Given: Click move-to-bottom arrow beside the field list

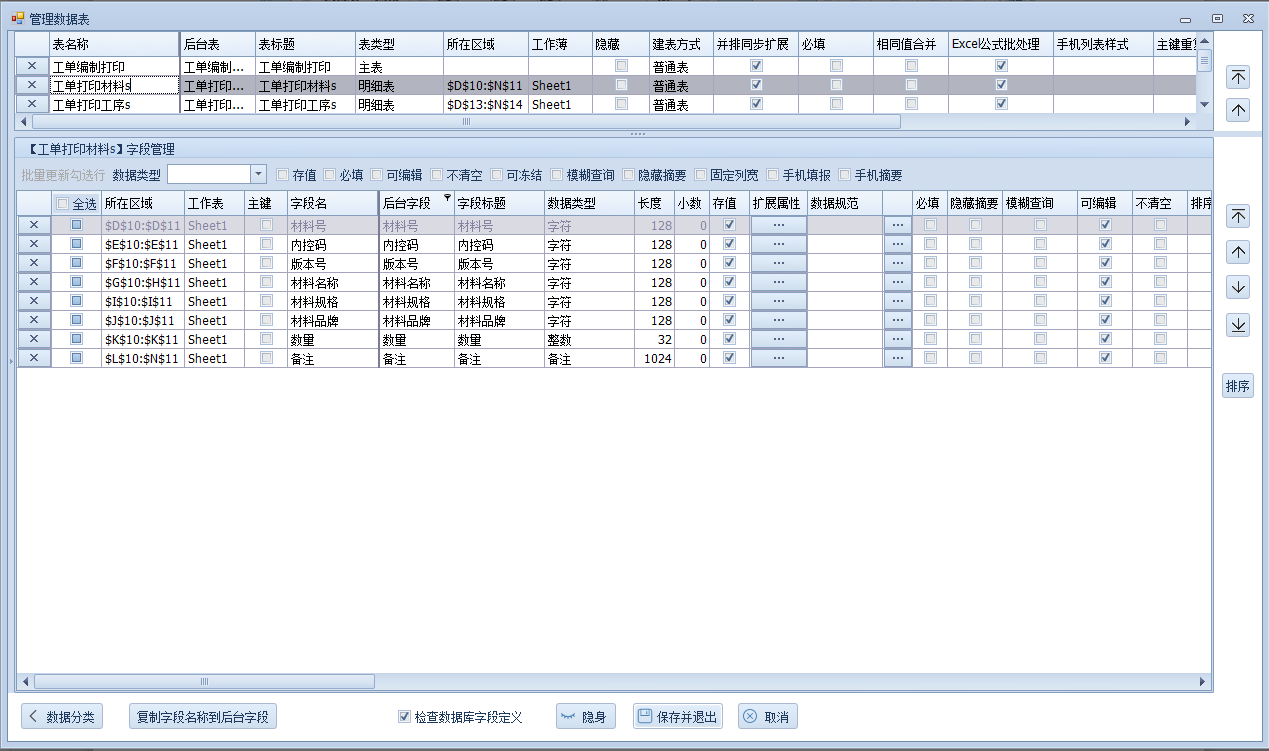Looking at the screenshot, I should pyautogui.click(x=1238, y=325).
